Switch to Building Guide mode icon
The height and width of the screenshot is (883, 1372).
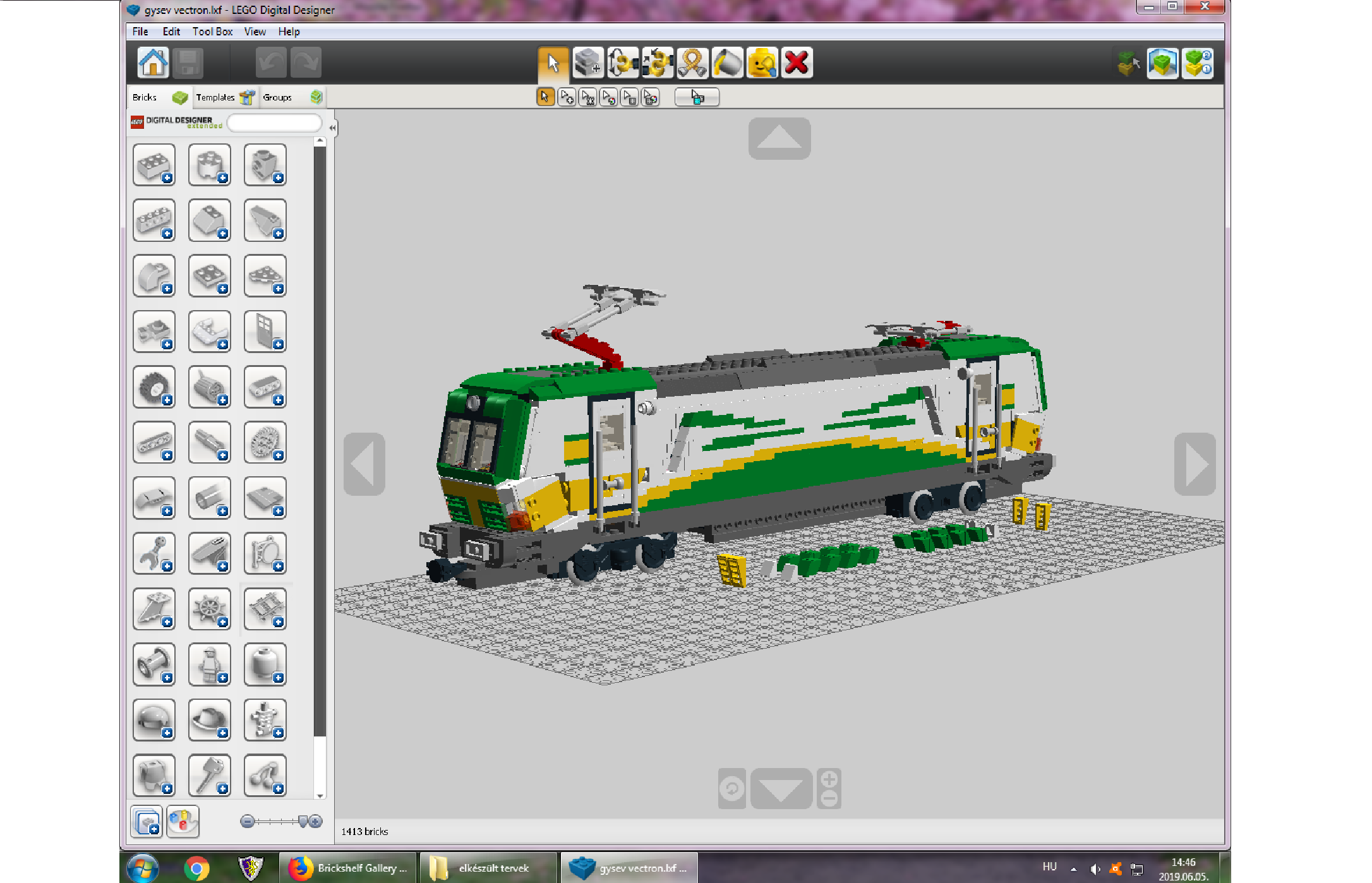point(1198,63)
